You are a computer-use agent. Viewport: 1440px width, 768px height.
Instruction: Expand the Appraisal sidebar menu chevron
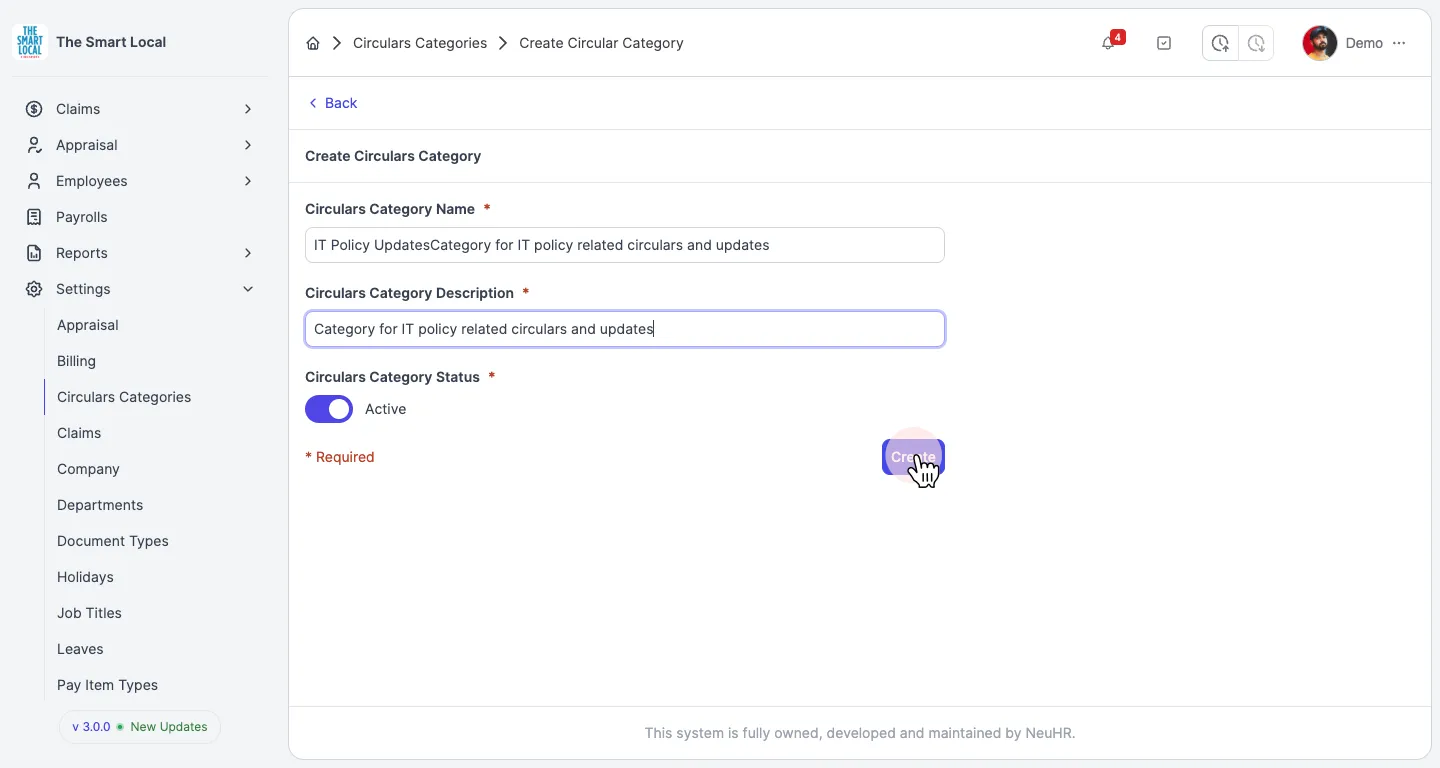click(x=248, y=145)
